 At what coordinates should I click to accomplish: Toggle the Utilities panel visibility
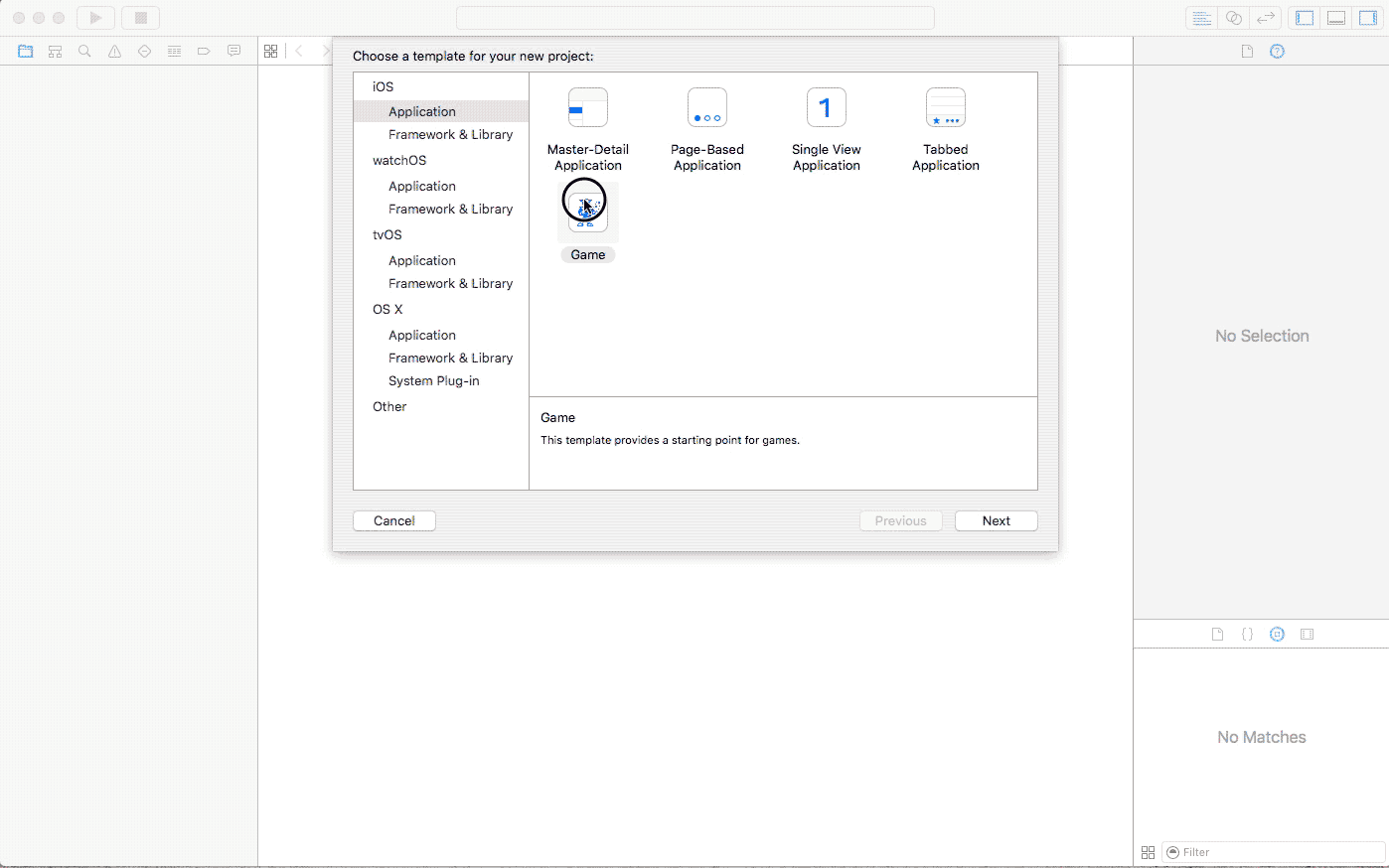tap(1369, 18)
